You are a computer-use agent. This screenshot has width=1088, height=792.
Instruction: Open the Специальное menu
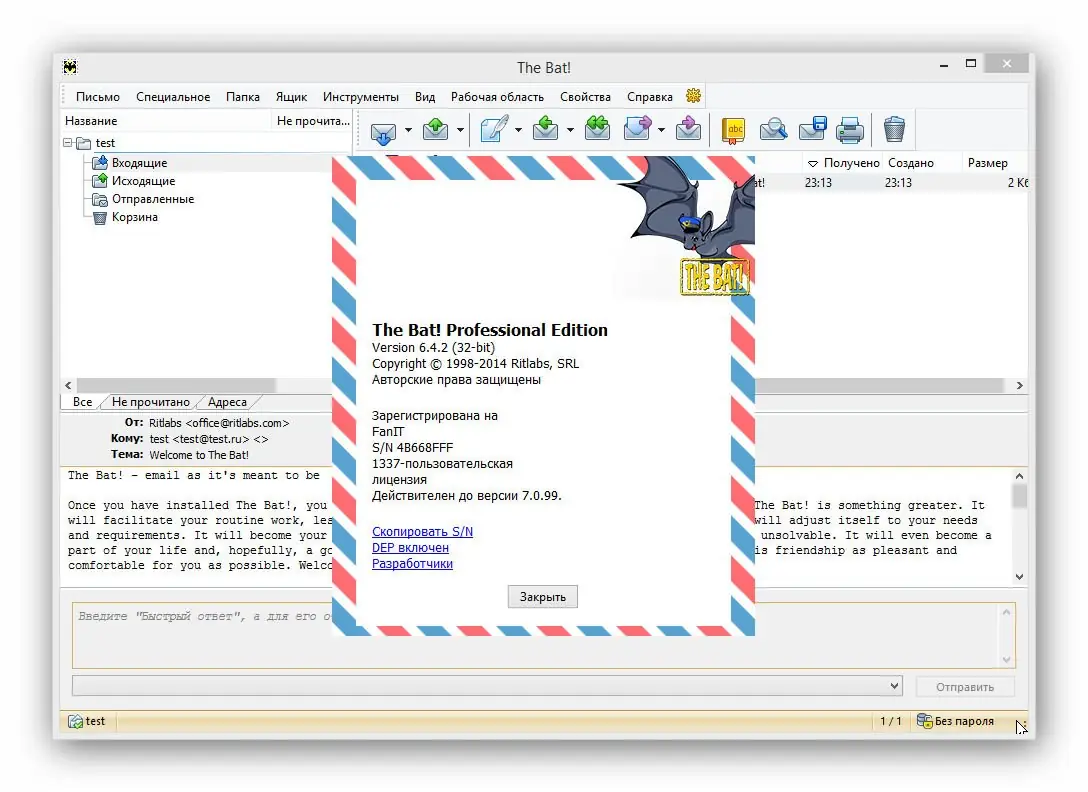pyautogui.click(x=173, y=96)
